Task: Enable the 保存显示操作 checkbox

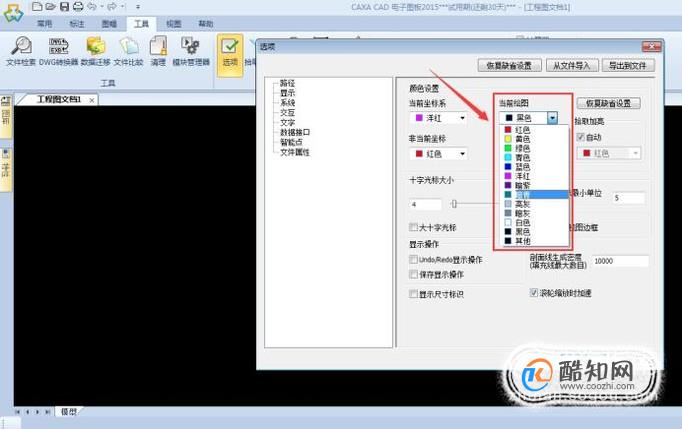Action: tap(413, 275)
